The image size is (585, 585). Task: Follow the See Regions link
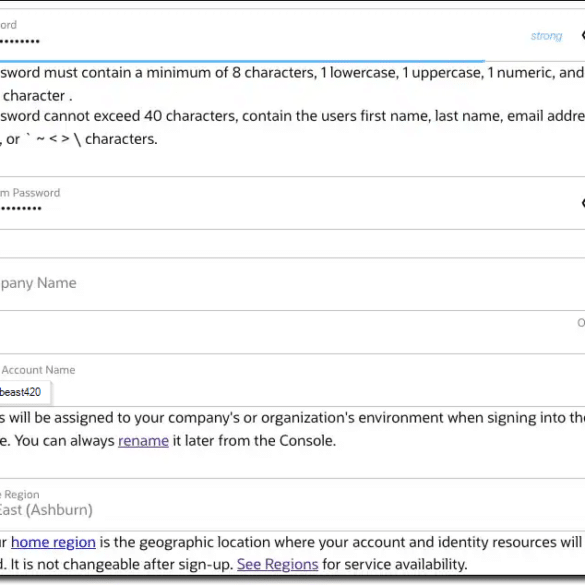coord(278,564)
